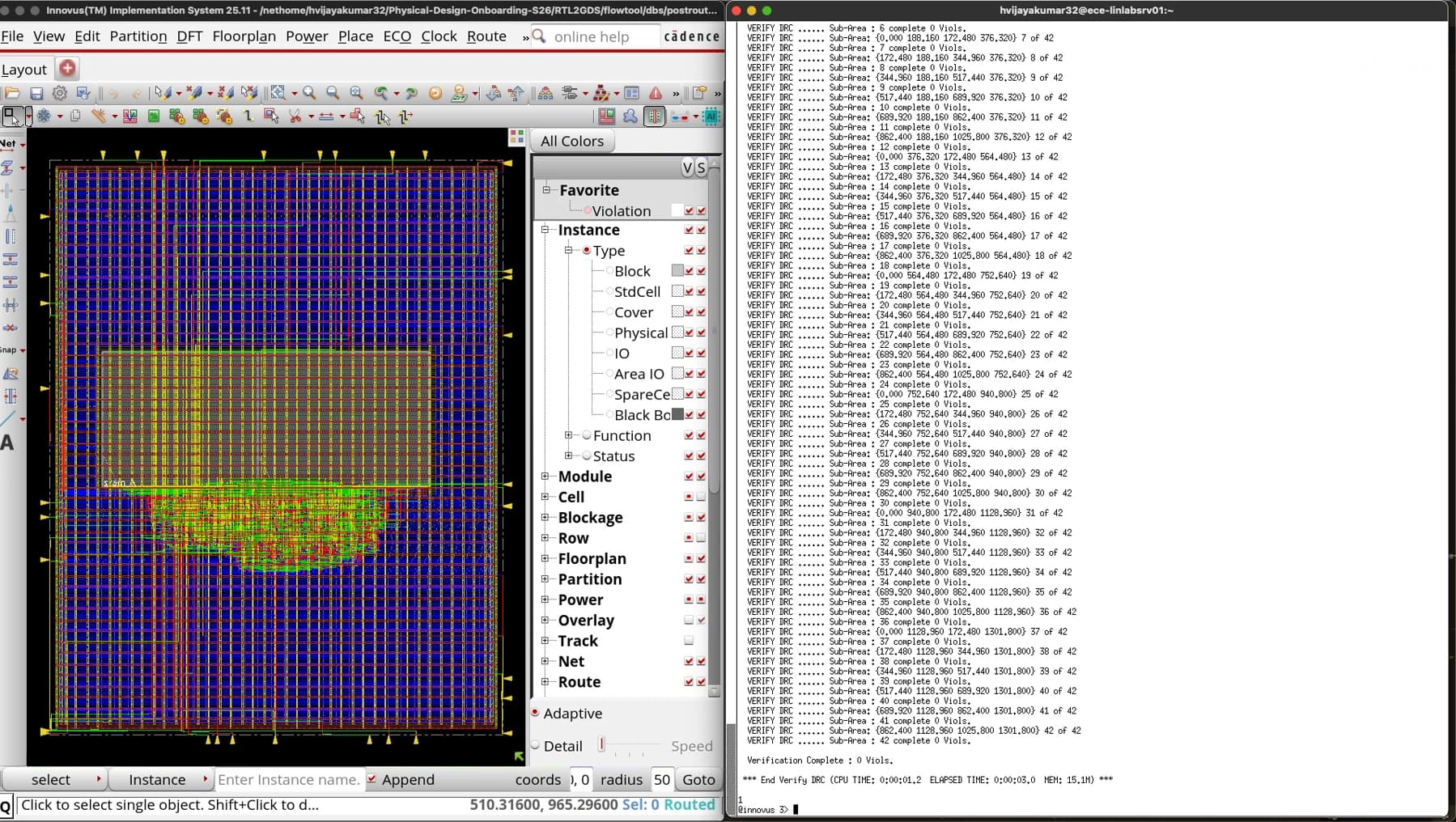Screen dimensions: 1456x822
Task: Click the Zoom Out magnifier icon
Action: coord(333,94)
